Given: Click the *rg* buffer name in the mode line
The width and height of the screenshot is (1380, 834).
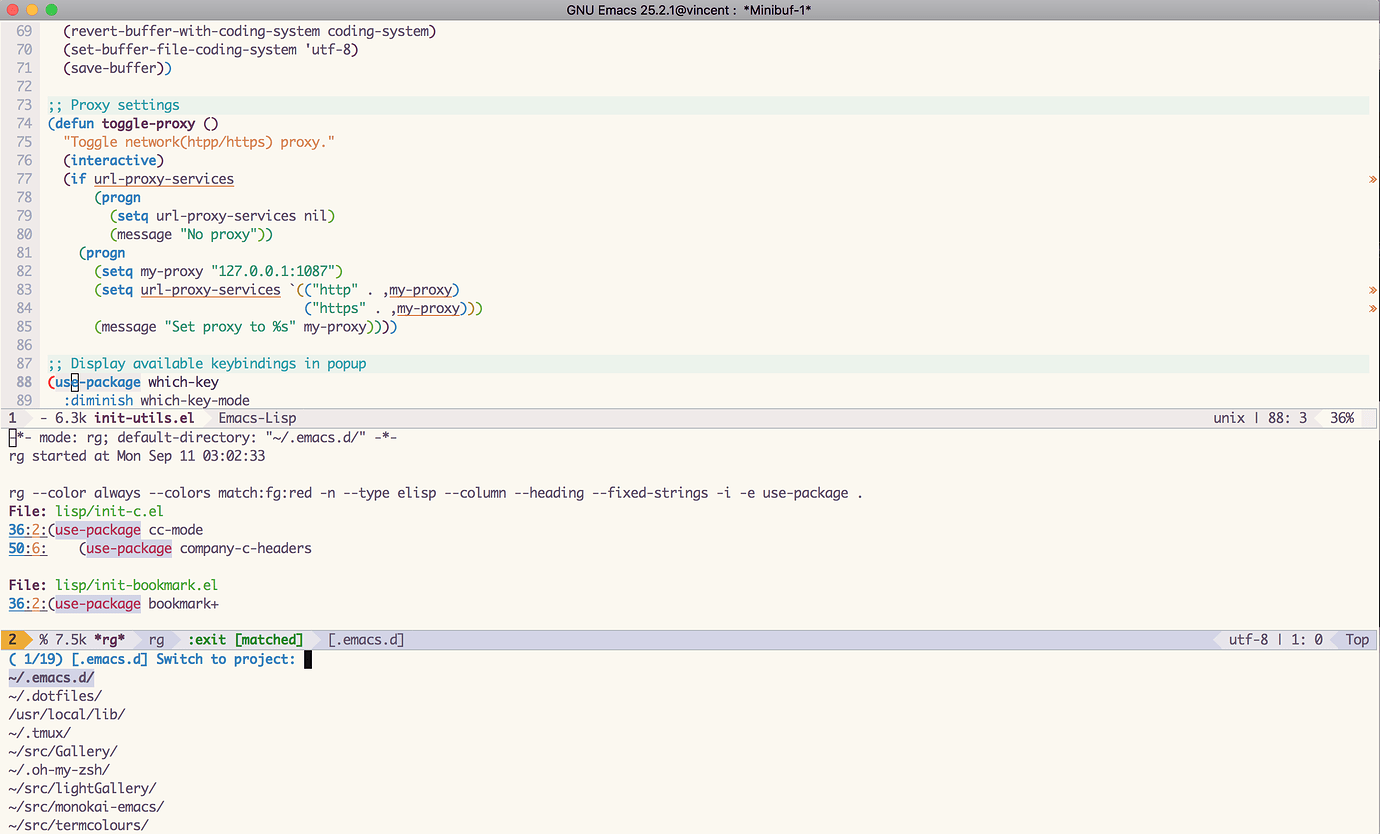Looking at the screenshot, I should [x=106, y=639].
